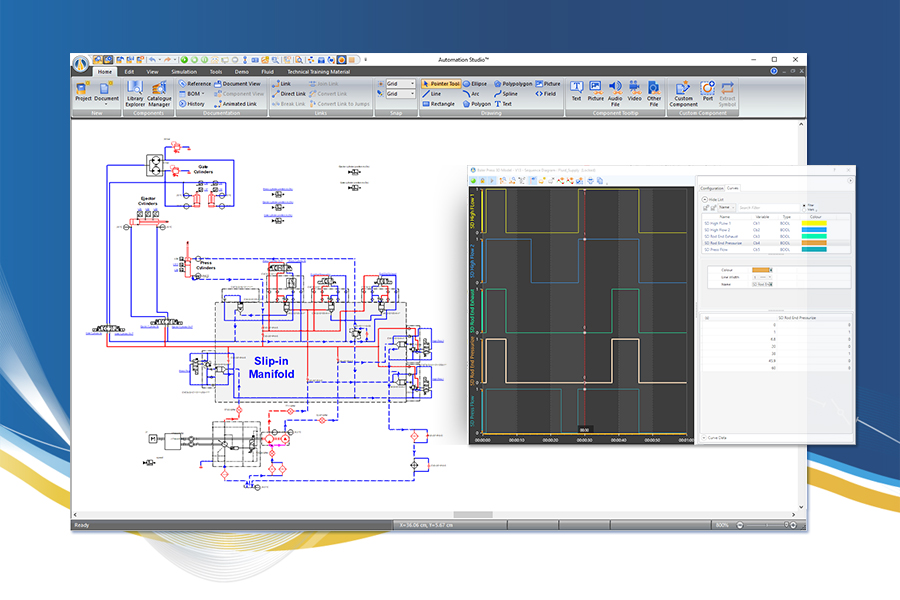The width and height of the screenshot is (900, 600).
Task: Switch to Document View
Action: click(x=238, y=84)
